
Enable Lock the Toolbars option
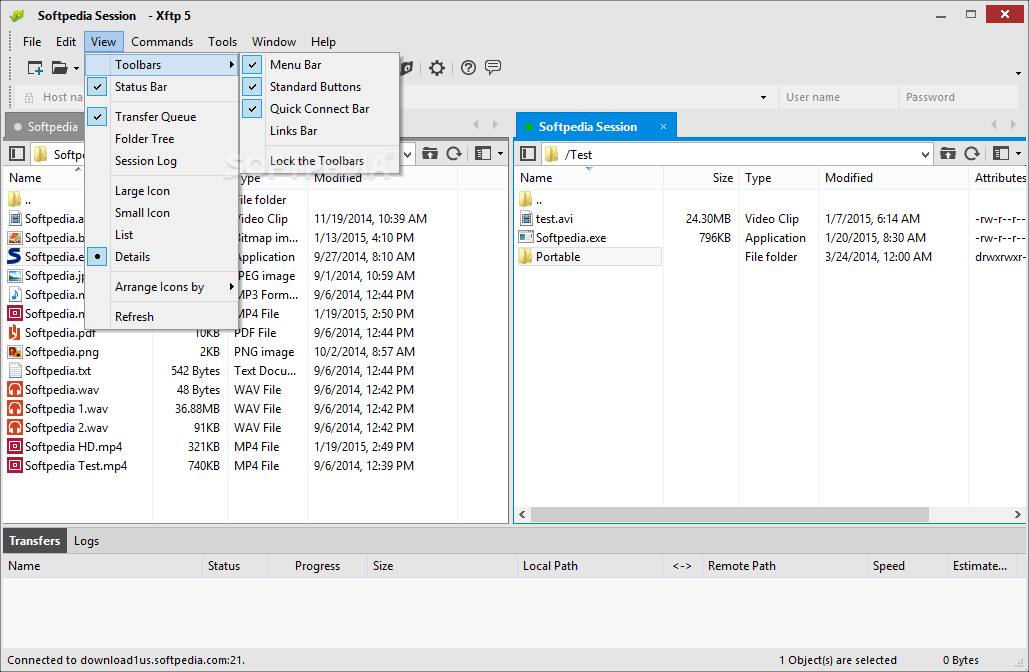[320, 161]
